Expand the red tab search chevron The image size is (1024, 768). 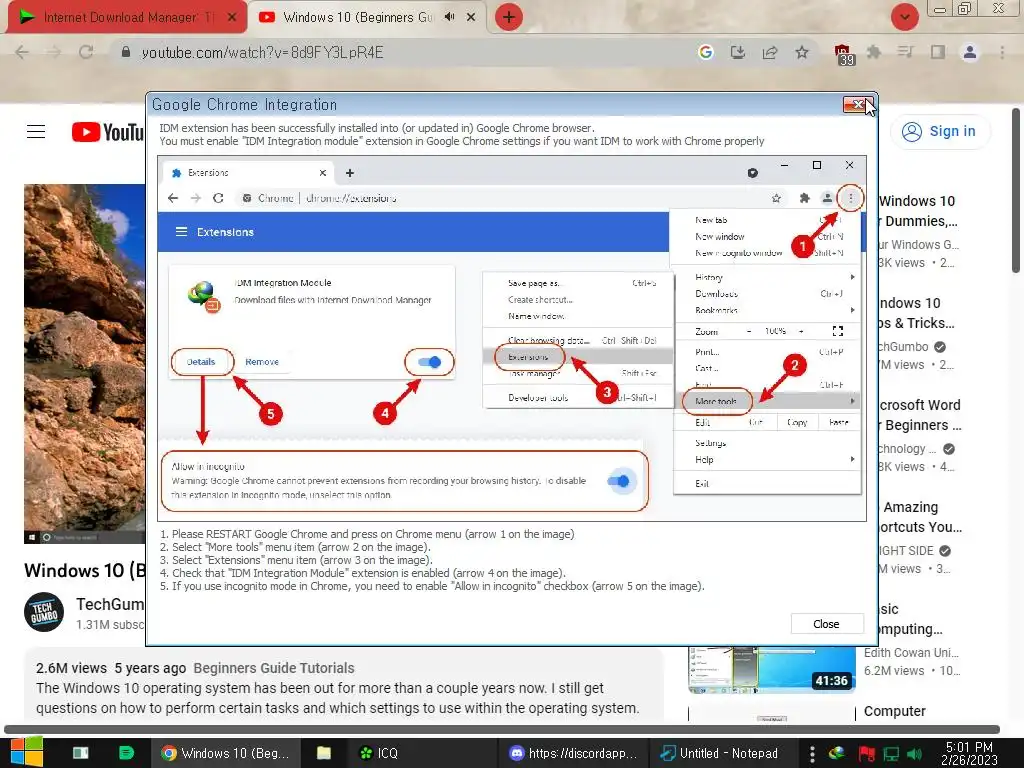click(x=904, y=17)
